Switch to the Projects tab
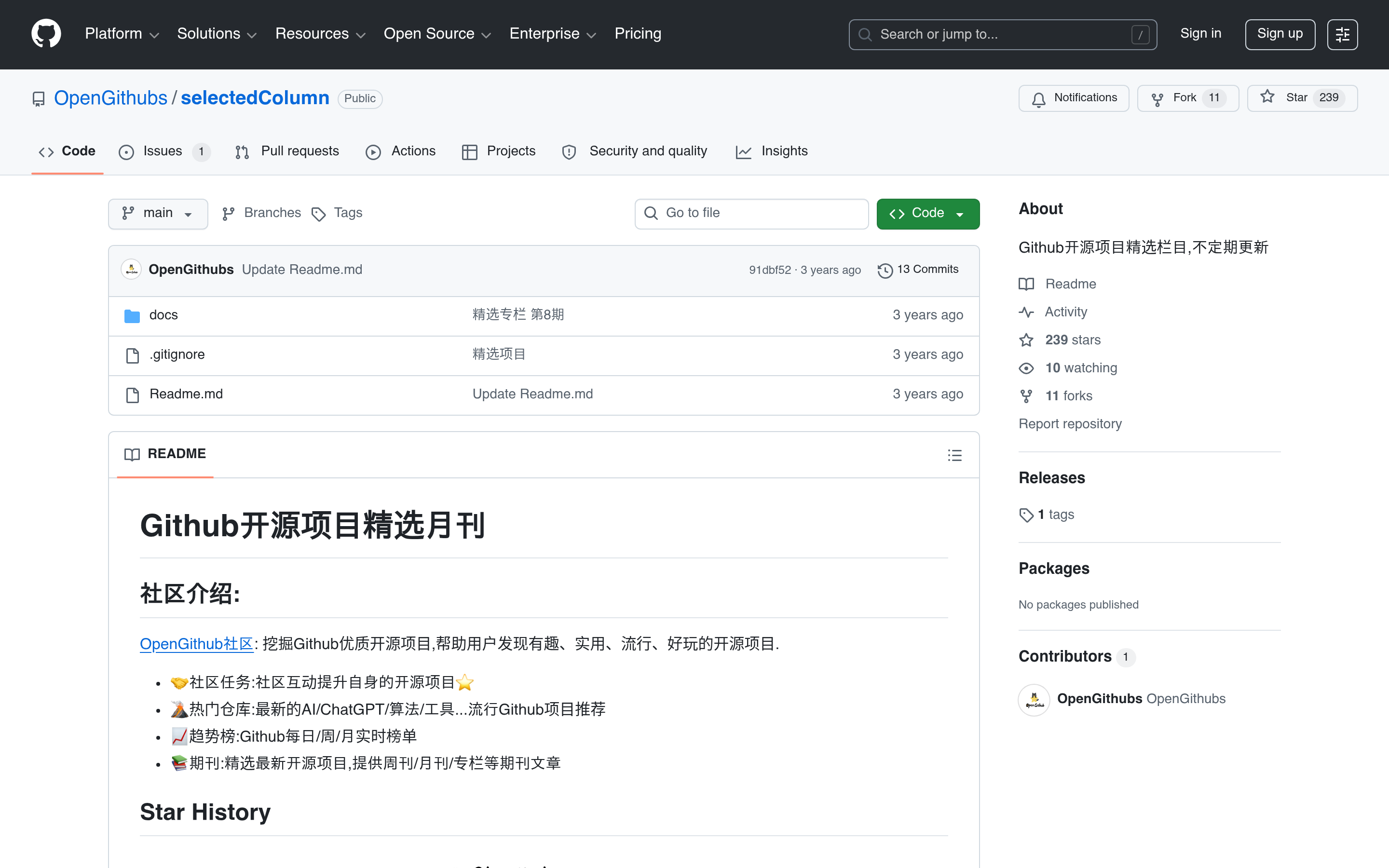The width and height of the screenshot is (1389, 868). click(x=498, y=151)
